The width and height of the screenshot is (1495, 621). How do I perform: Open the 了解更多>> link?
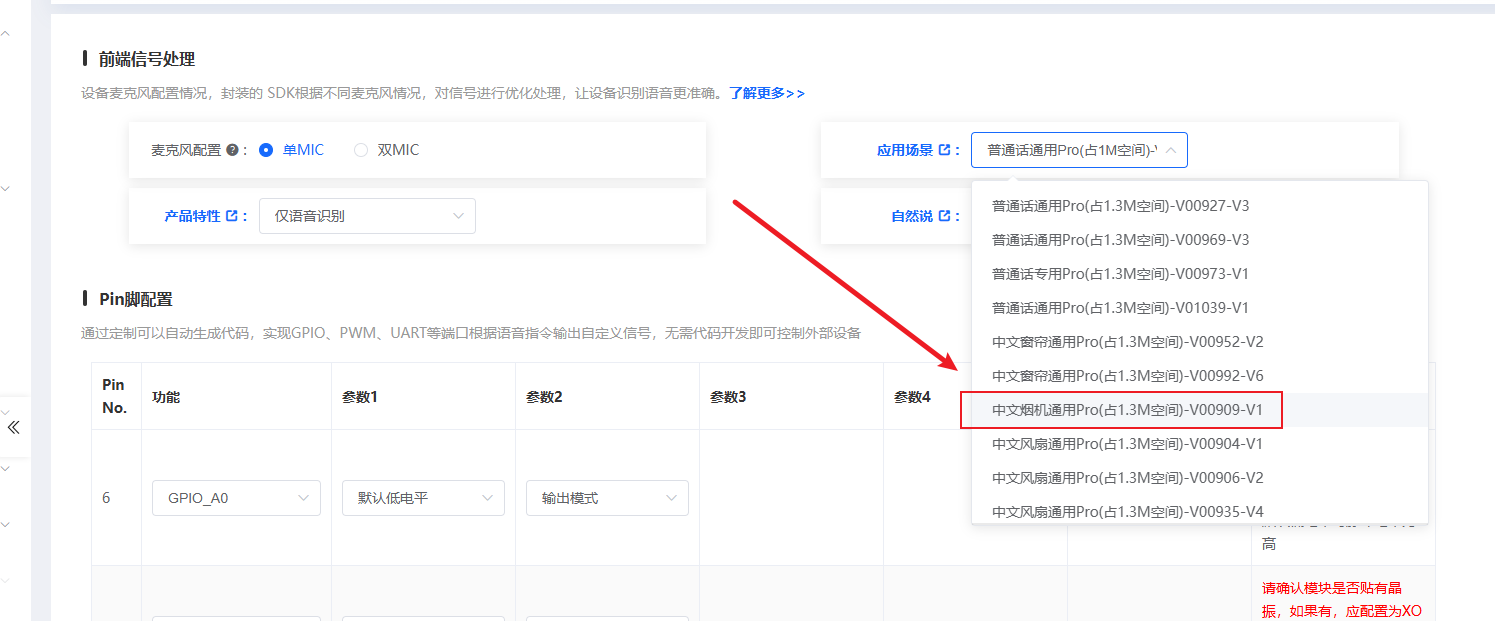click(x=766, y=93)
